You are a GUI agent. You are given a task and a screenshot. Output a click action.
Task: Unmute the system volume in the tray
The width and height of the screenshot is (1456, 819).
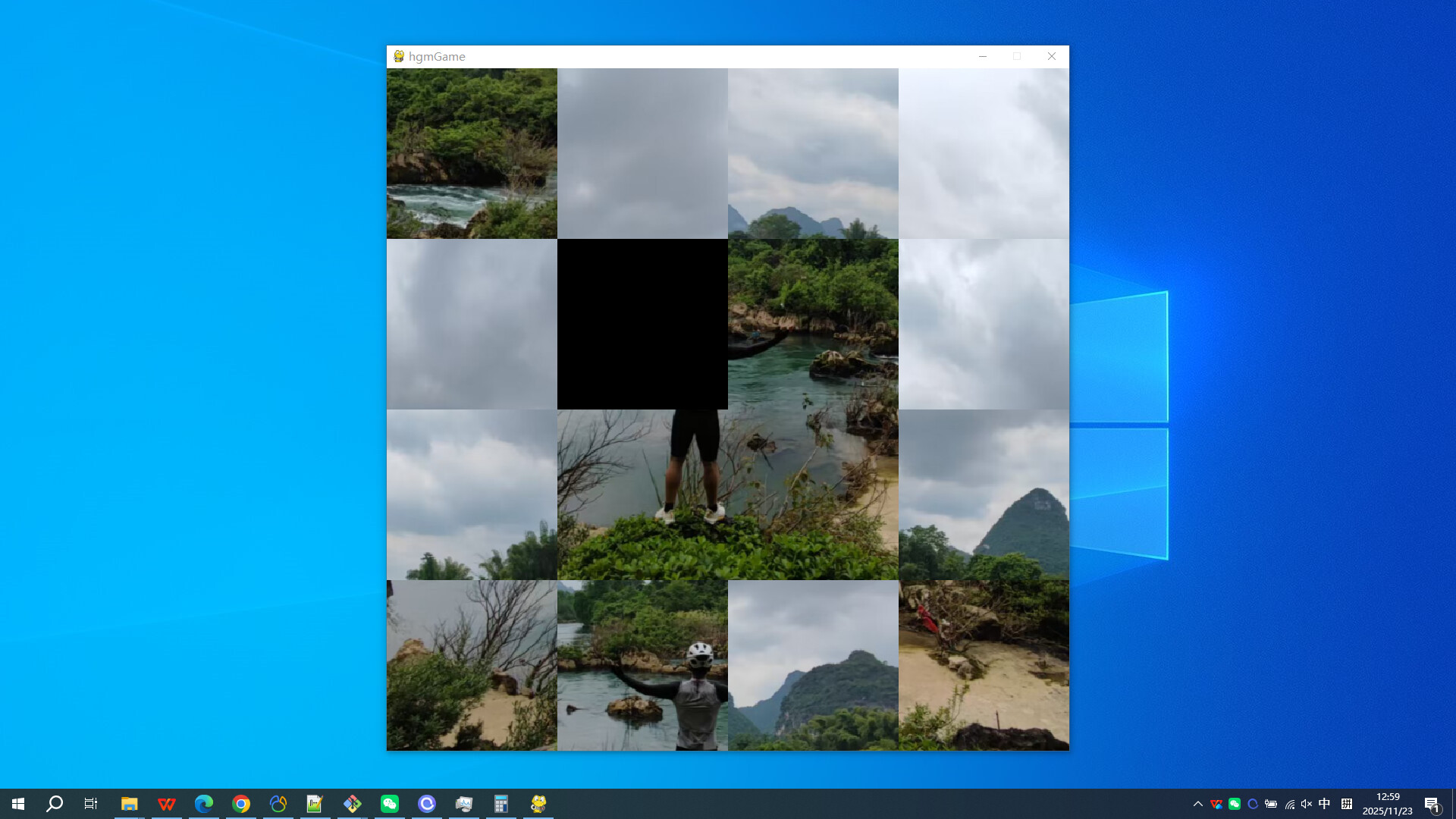1306,804
